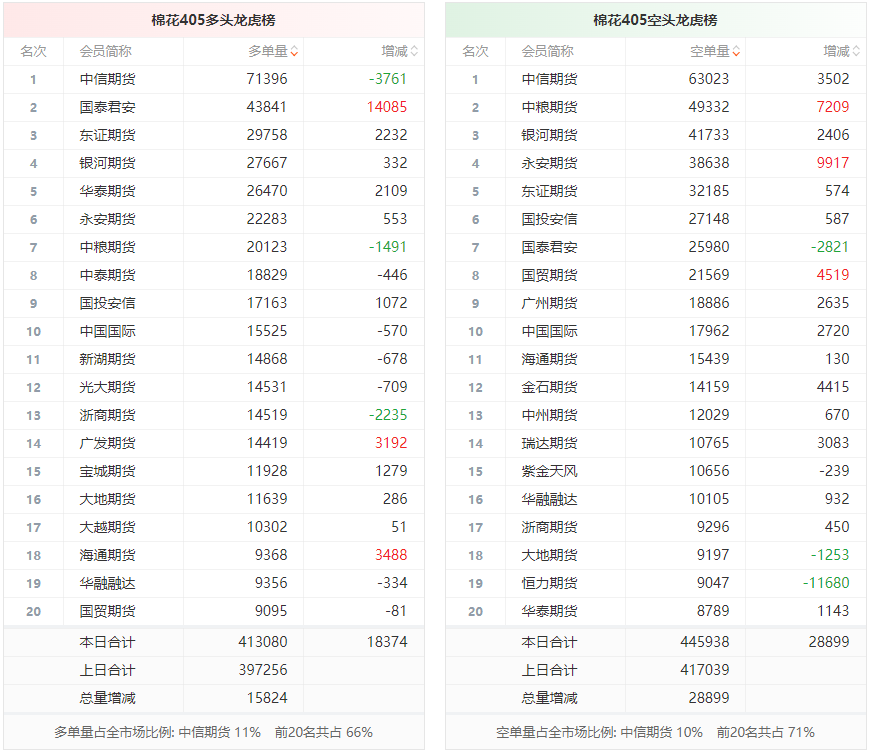870x753 pixels.
Task: Select 中州期货 row
Action: click(x=656, y=415)
